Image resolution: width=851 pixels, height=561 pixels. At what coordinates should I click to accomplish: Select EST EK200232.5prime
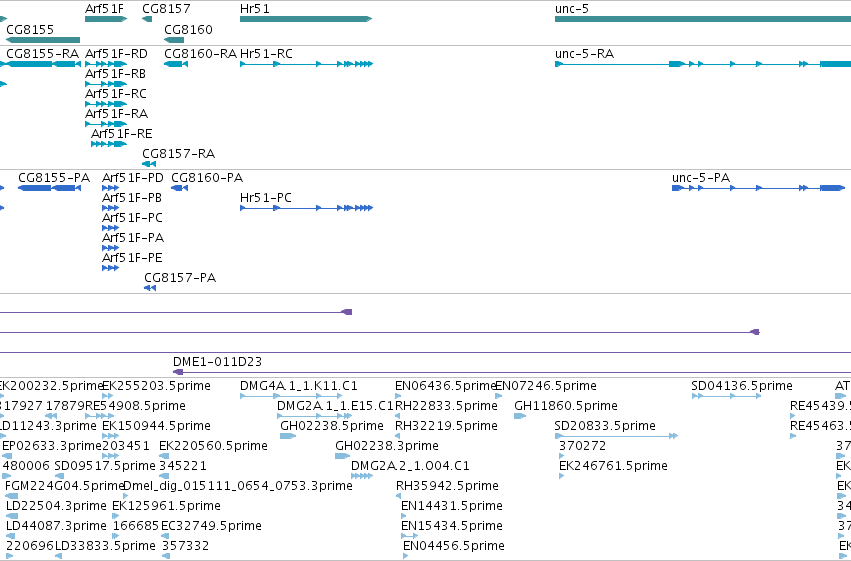2,396
